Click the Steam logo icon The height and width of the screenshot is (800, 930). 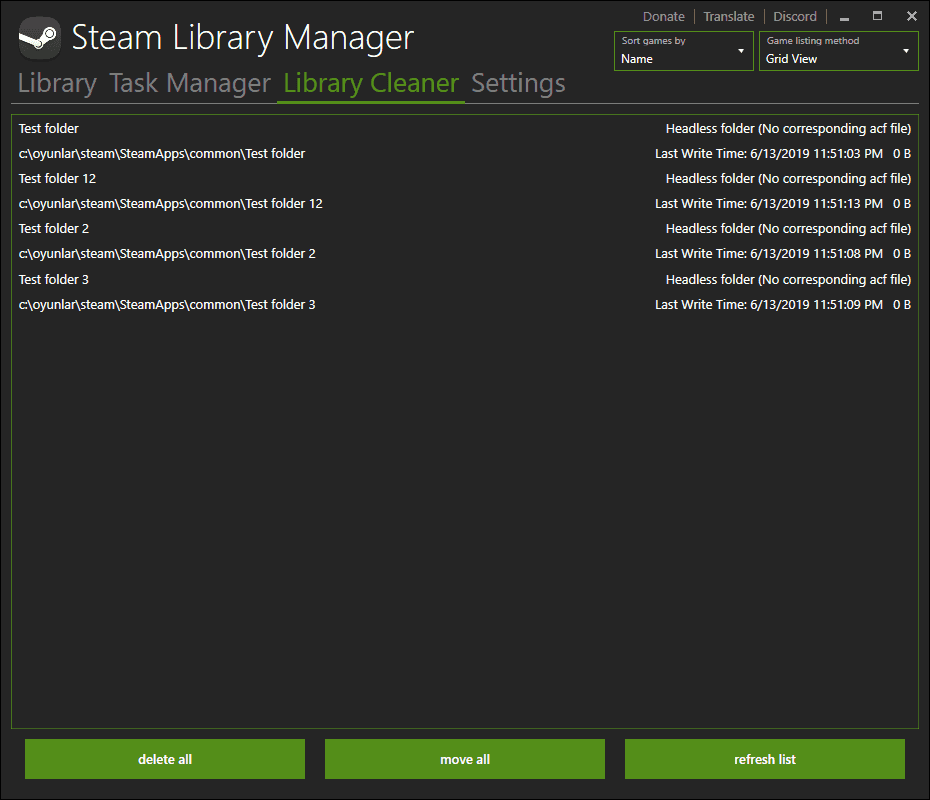point(40,38)
